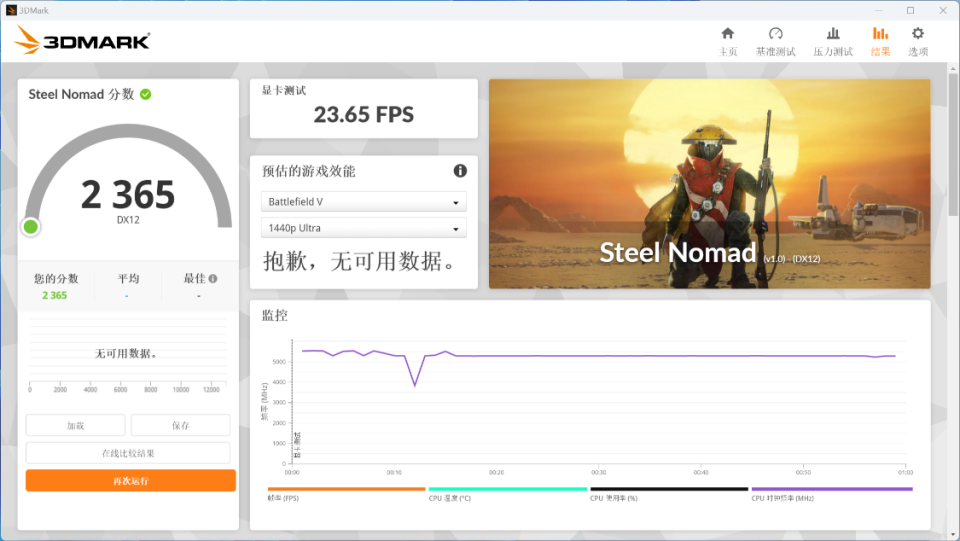Click the green validated checkmark by Steel Nomad
This screenshot has height=541, width=960.
[x=146, y=94]
